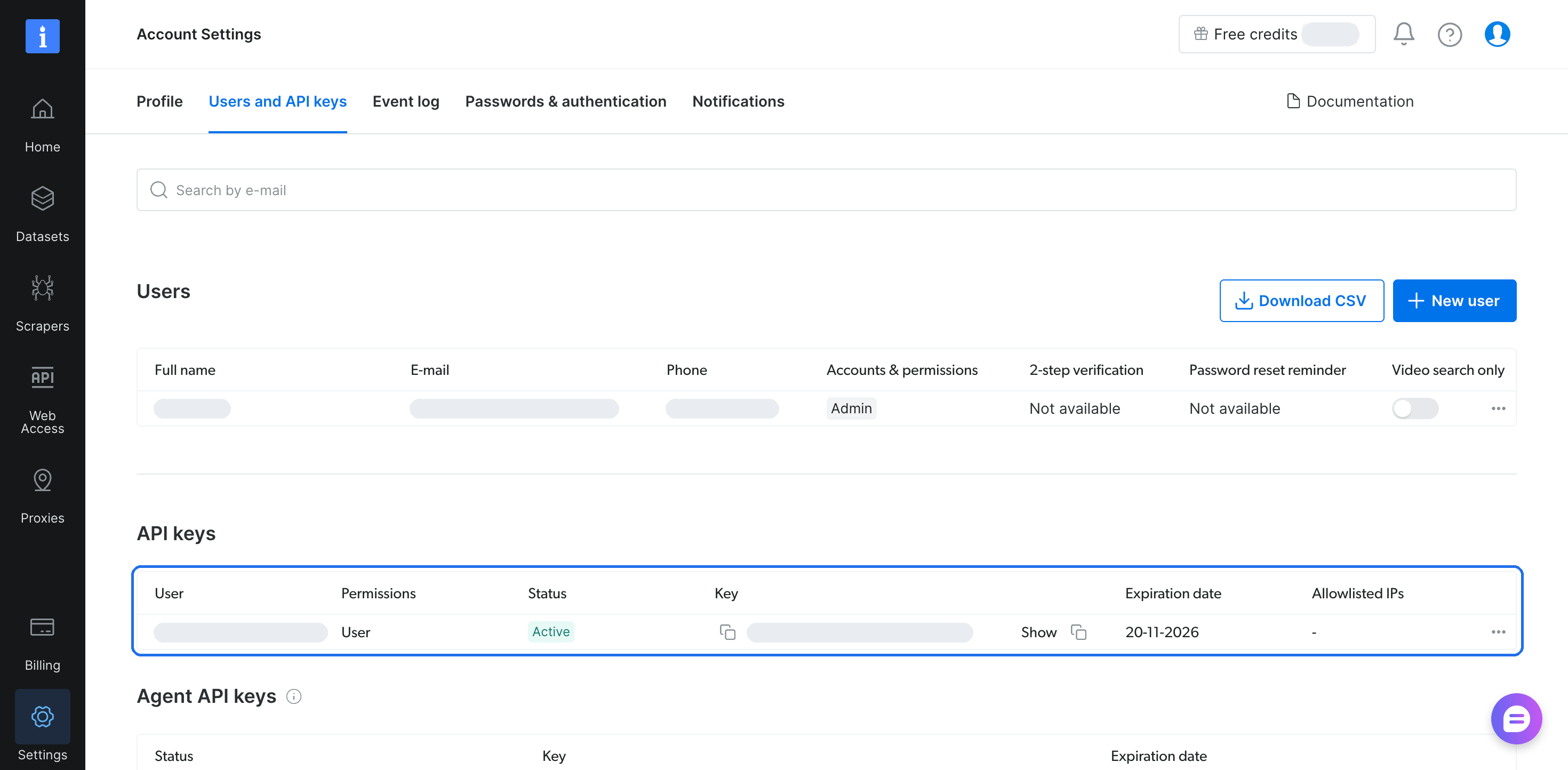Image resolution: width=1568 pixels, height=770 pixels.
Task: Open Billing in the sidebar
Action: [42, 644]
